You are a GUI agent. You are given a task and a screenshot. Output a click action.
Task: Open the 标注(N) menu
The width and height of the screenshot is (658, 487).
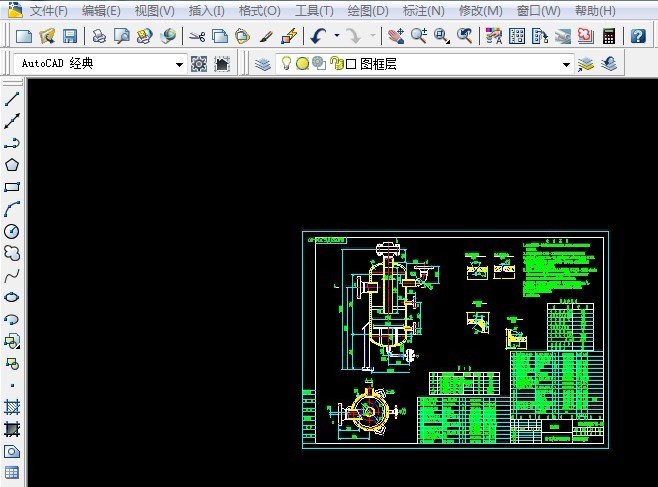423,10
